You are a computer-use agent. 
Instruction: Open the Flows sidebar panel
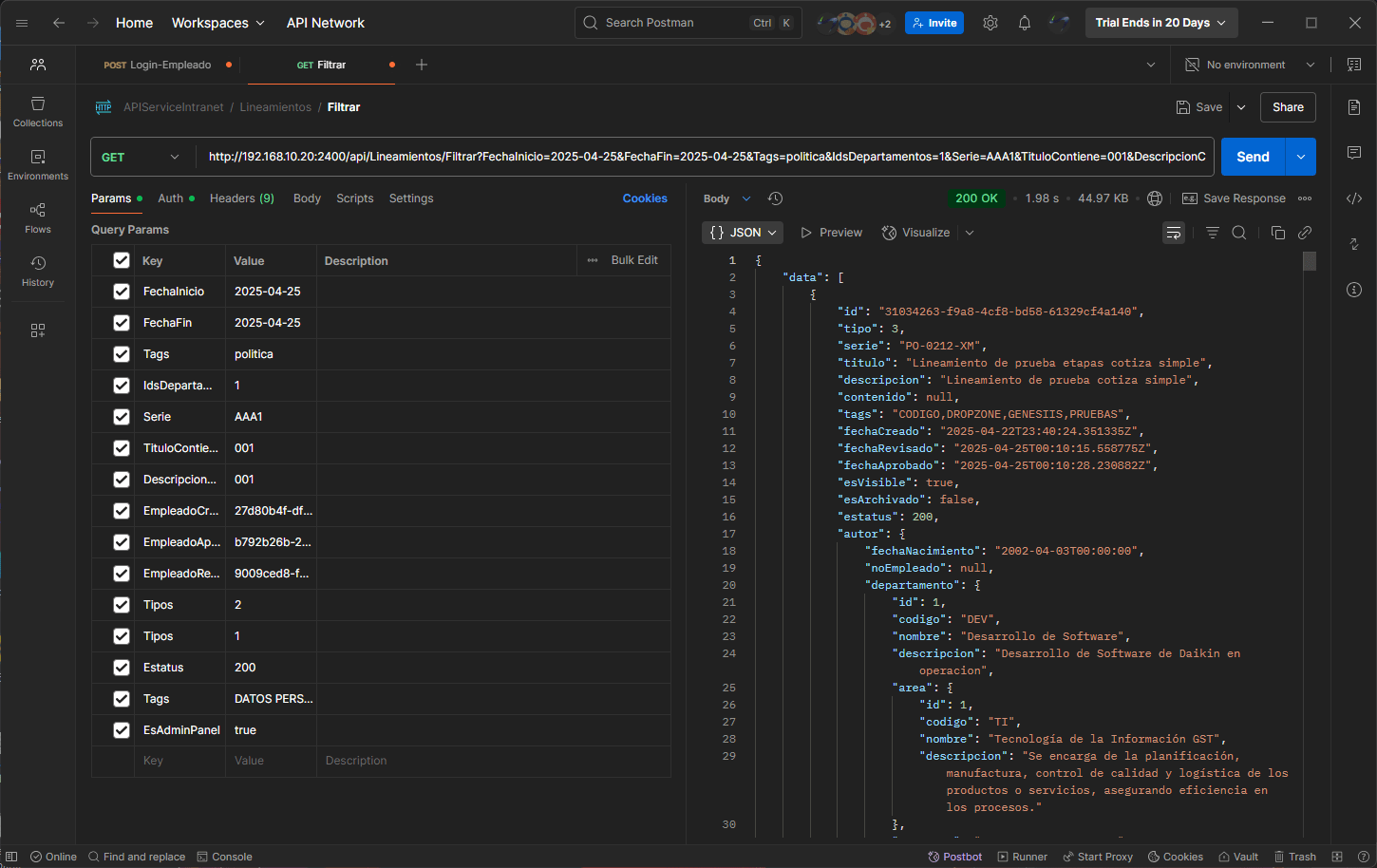click(38, 217)
